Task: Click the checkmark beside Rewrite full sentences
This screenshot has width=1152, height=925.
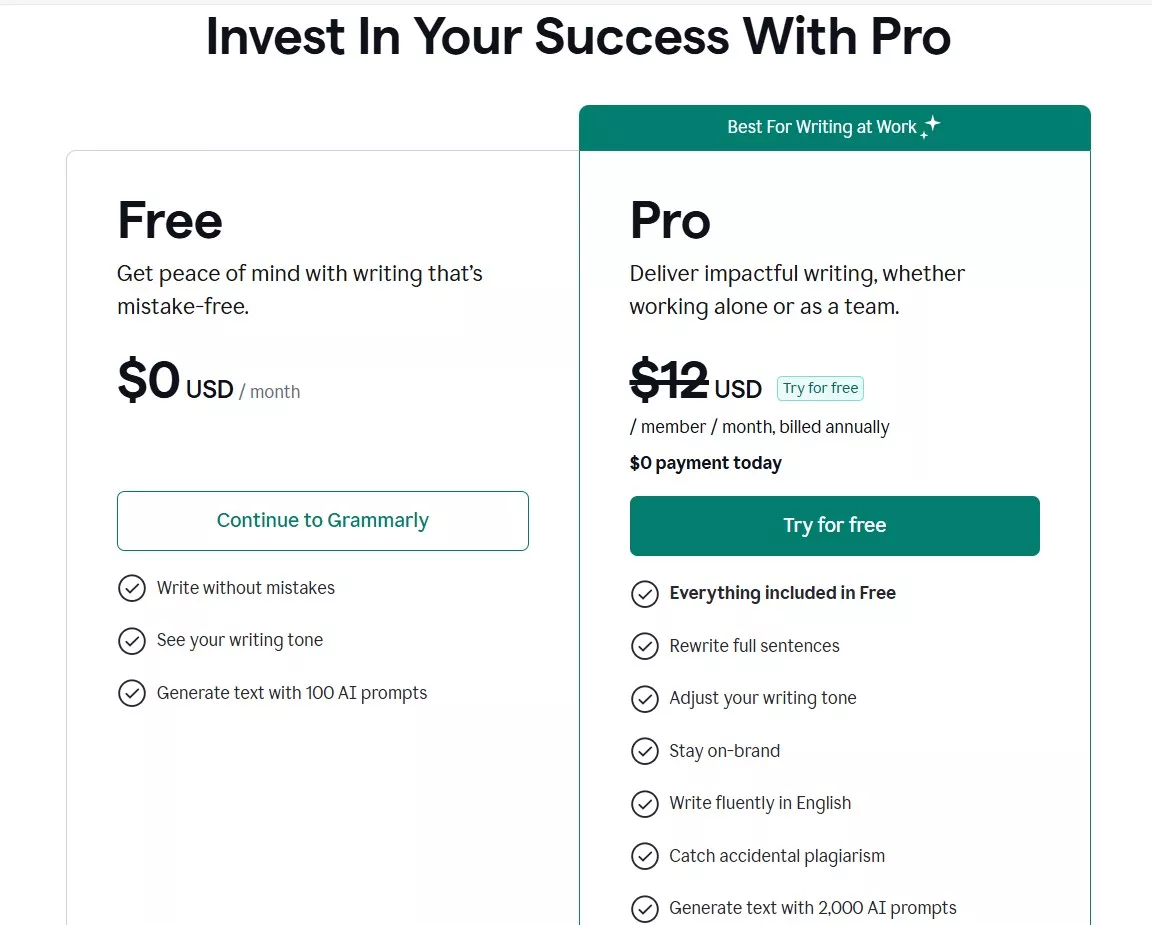Action: coord(645,646)
